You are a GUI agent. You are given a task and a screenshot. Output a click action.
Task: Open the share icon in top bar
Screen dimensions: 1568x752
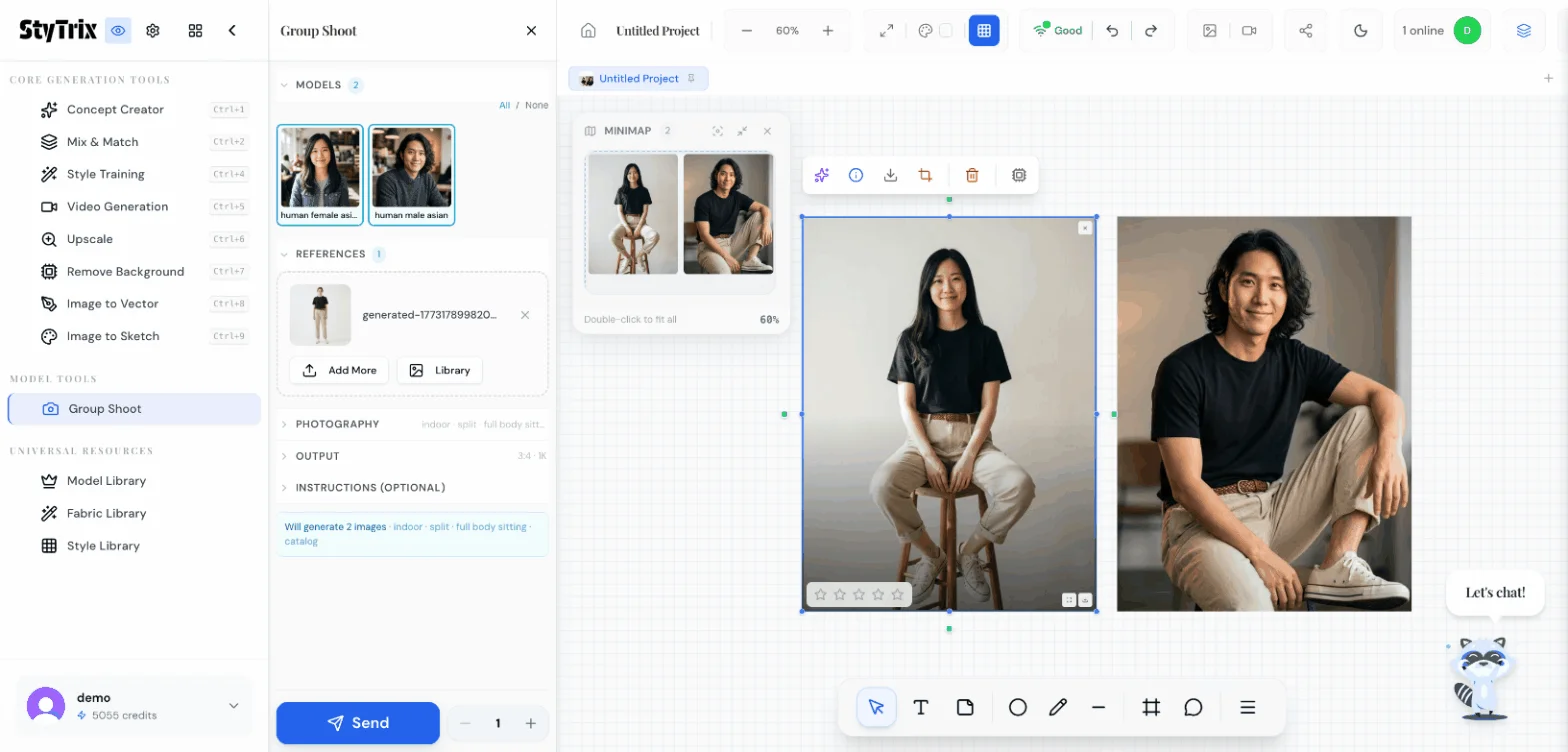pyautogui.click(x=1305, y=31)
